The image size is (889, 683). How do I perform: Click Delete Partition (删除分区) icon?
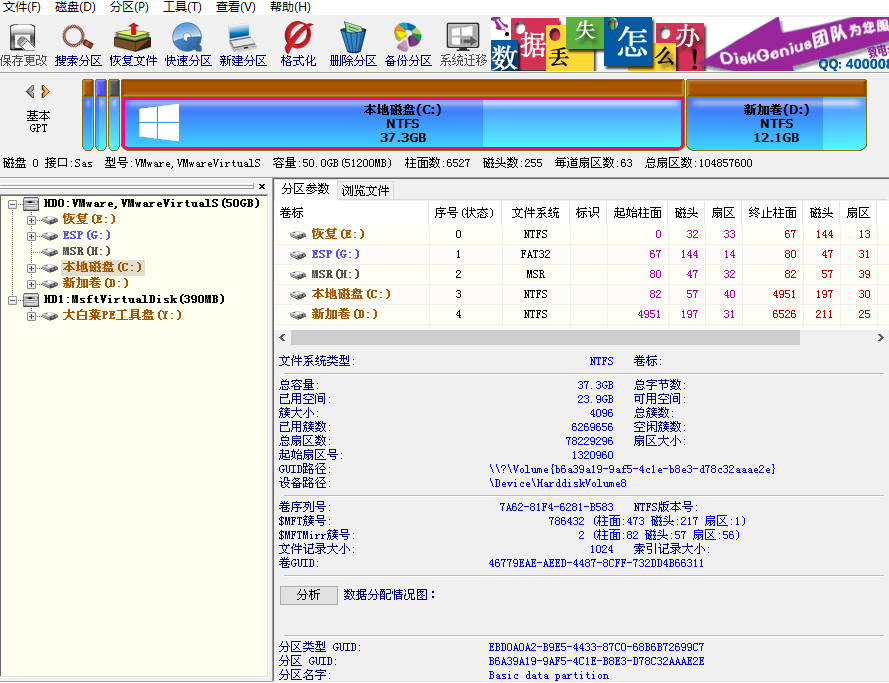click(353, 44)
